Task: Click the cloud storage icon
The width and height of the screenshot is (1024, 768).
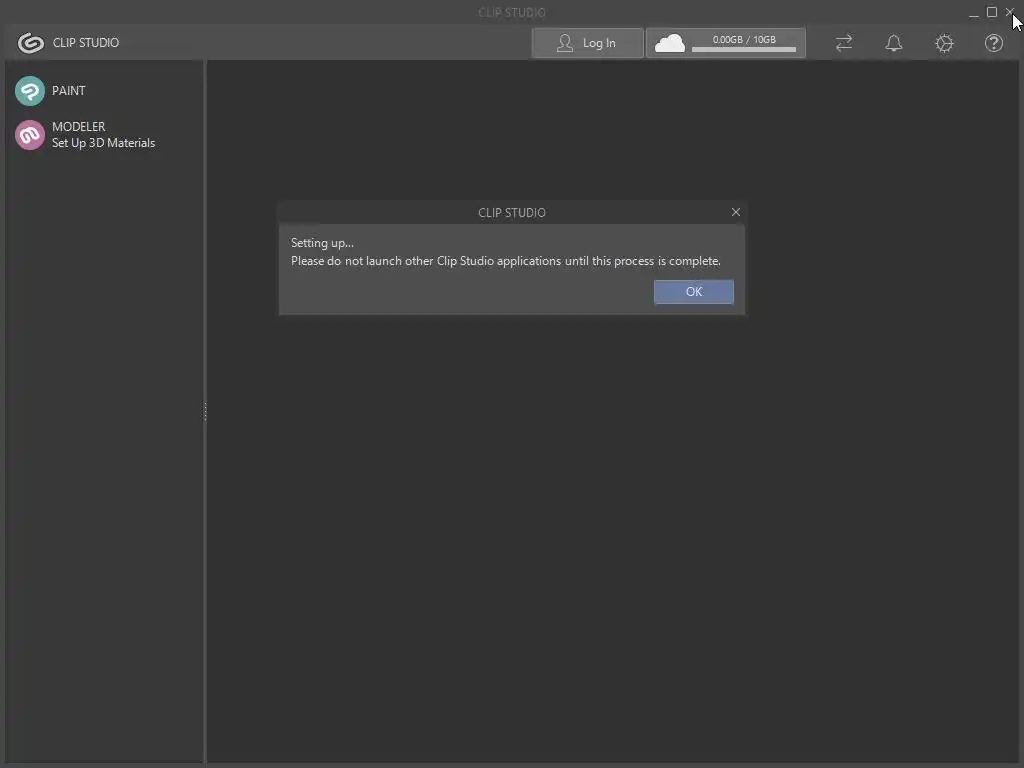Action: (x=669, y=43)
